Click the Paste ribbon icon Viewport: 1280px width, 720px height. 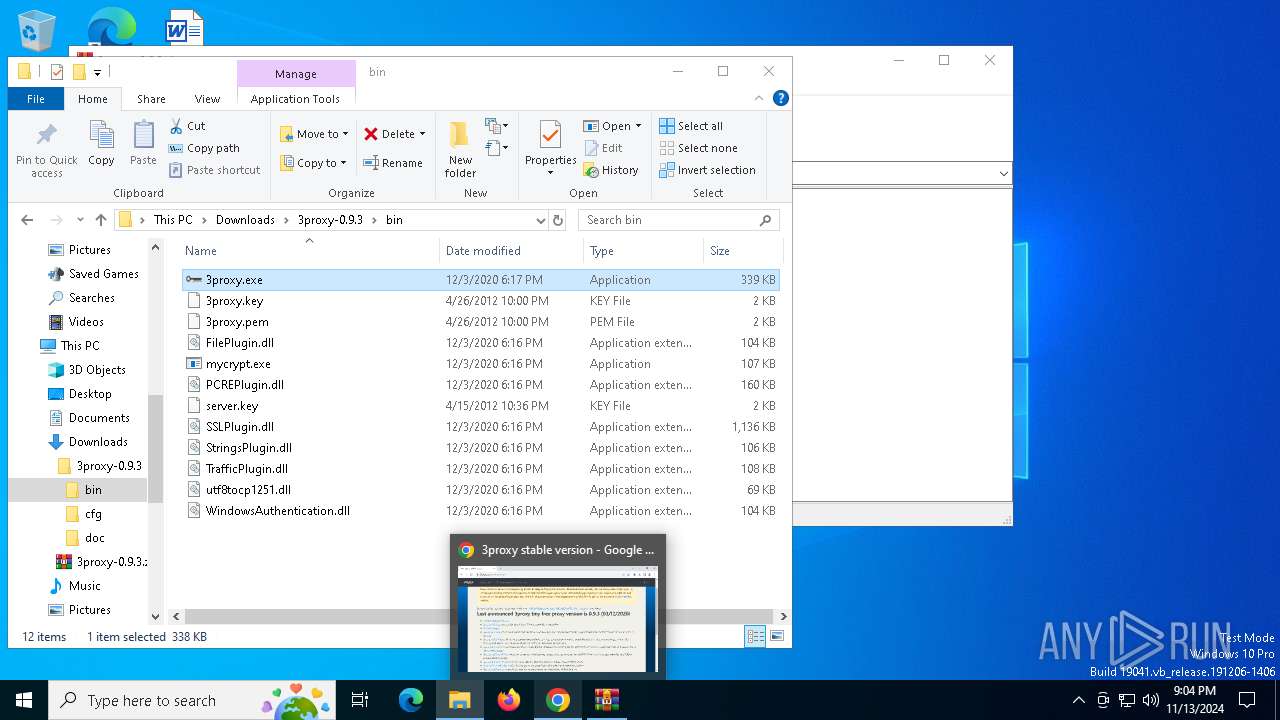143,143
